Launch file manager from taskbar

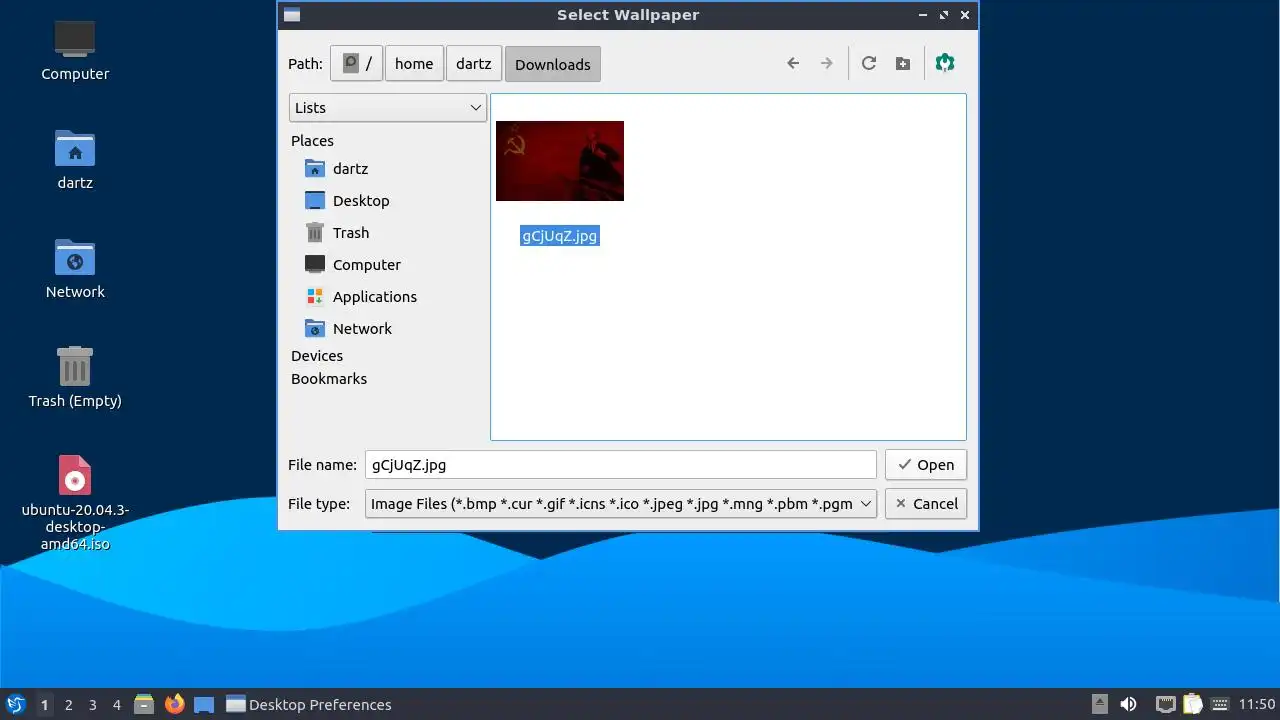click(x=144, y=704)
